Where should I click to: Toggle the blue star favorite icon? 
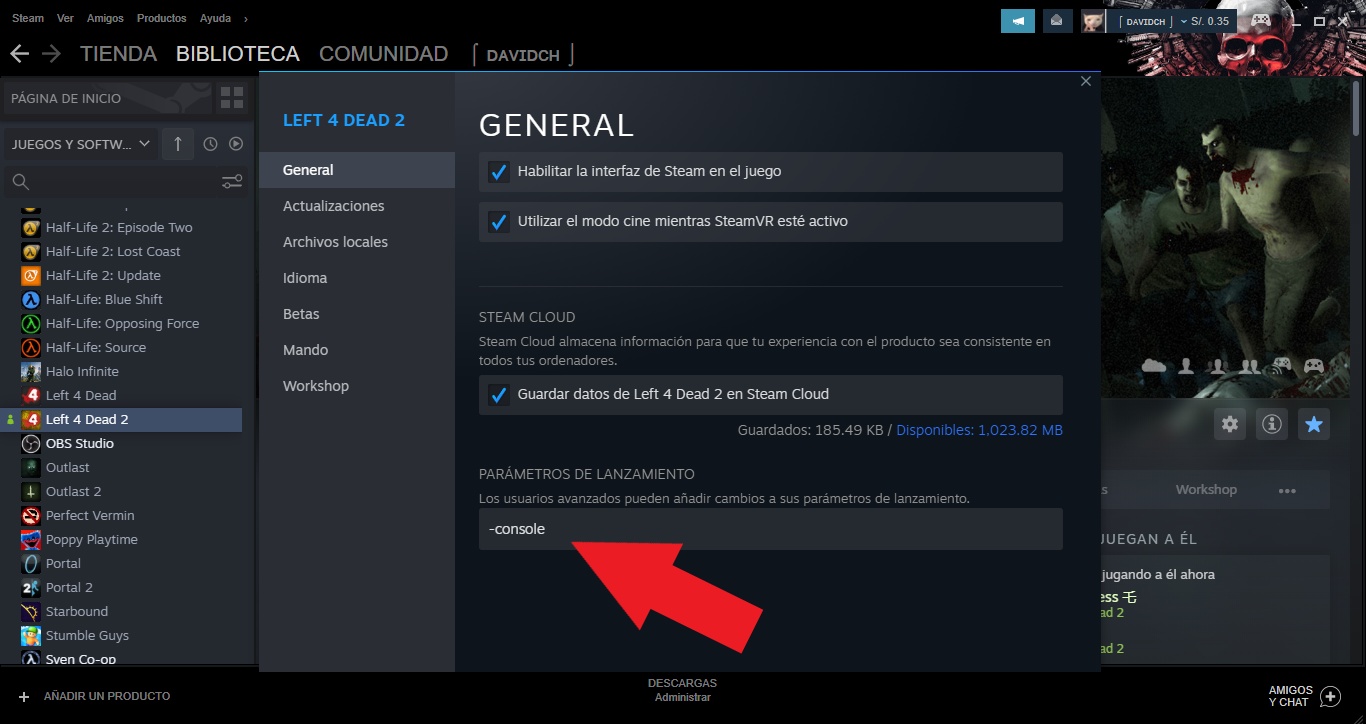(1314, 424)
